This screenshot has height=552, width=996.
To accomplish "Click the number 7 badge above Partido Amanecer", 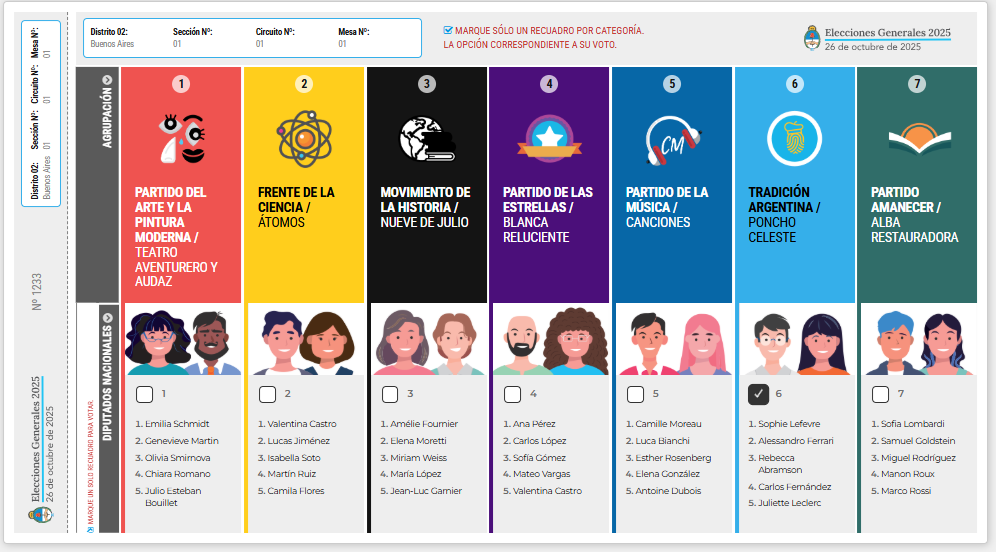I will tap(916, 84).
